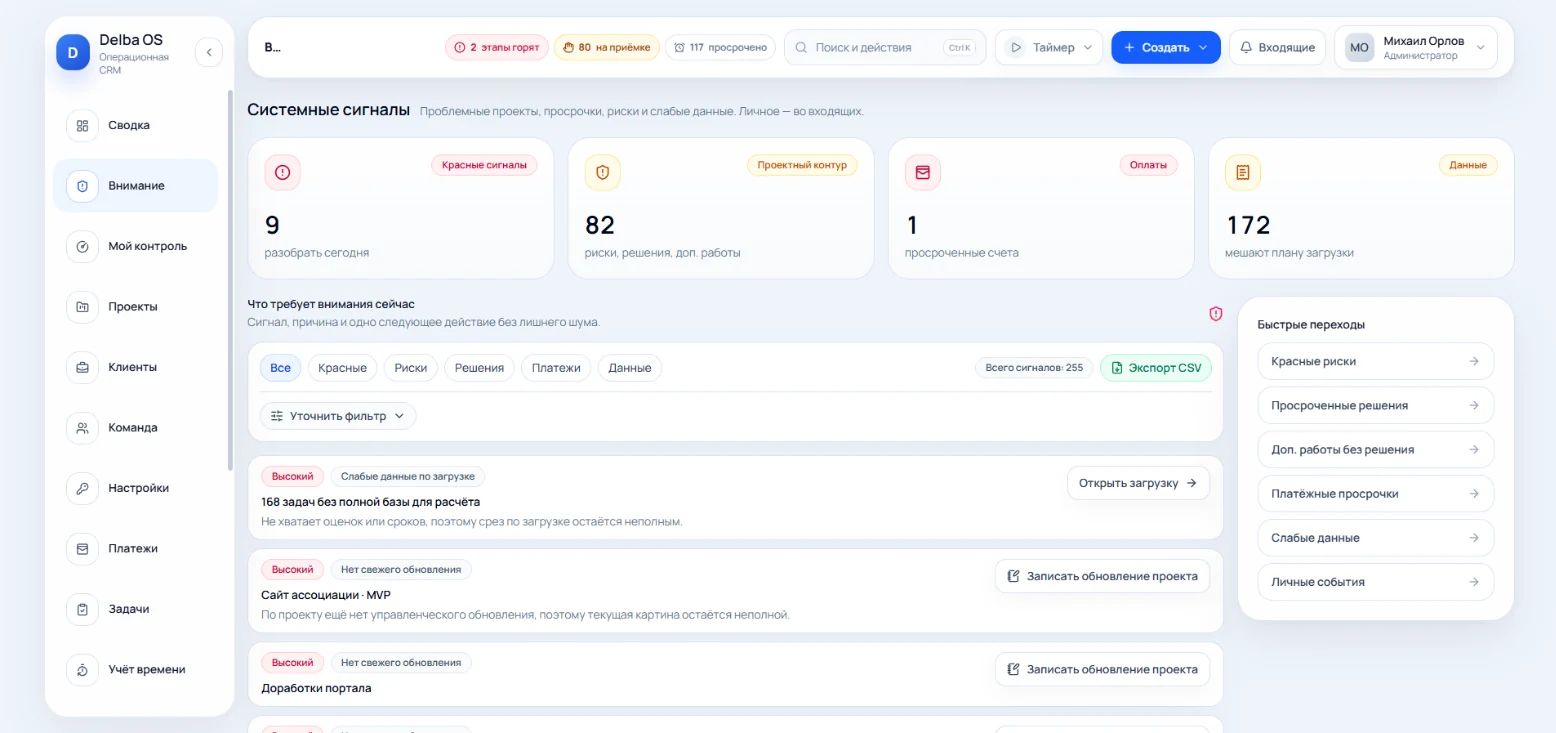The image size is (1556, 733).
Task: Open Красные риски quick link
Action: click(1376, 361)
